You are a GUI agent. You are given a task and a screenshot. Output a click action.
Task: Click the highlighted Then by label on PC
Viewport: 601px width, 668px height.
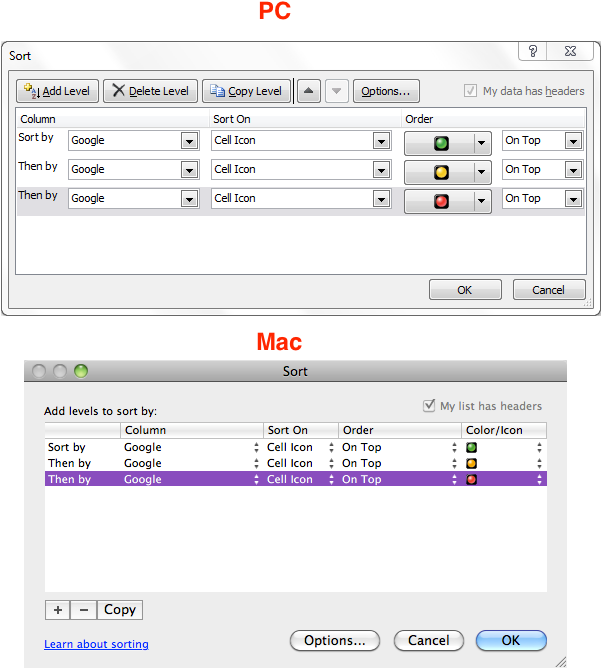[x=37, y=195]
